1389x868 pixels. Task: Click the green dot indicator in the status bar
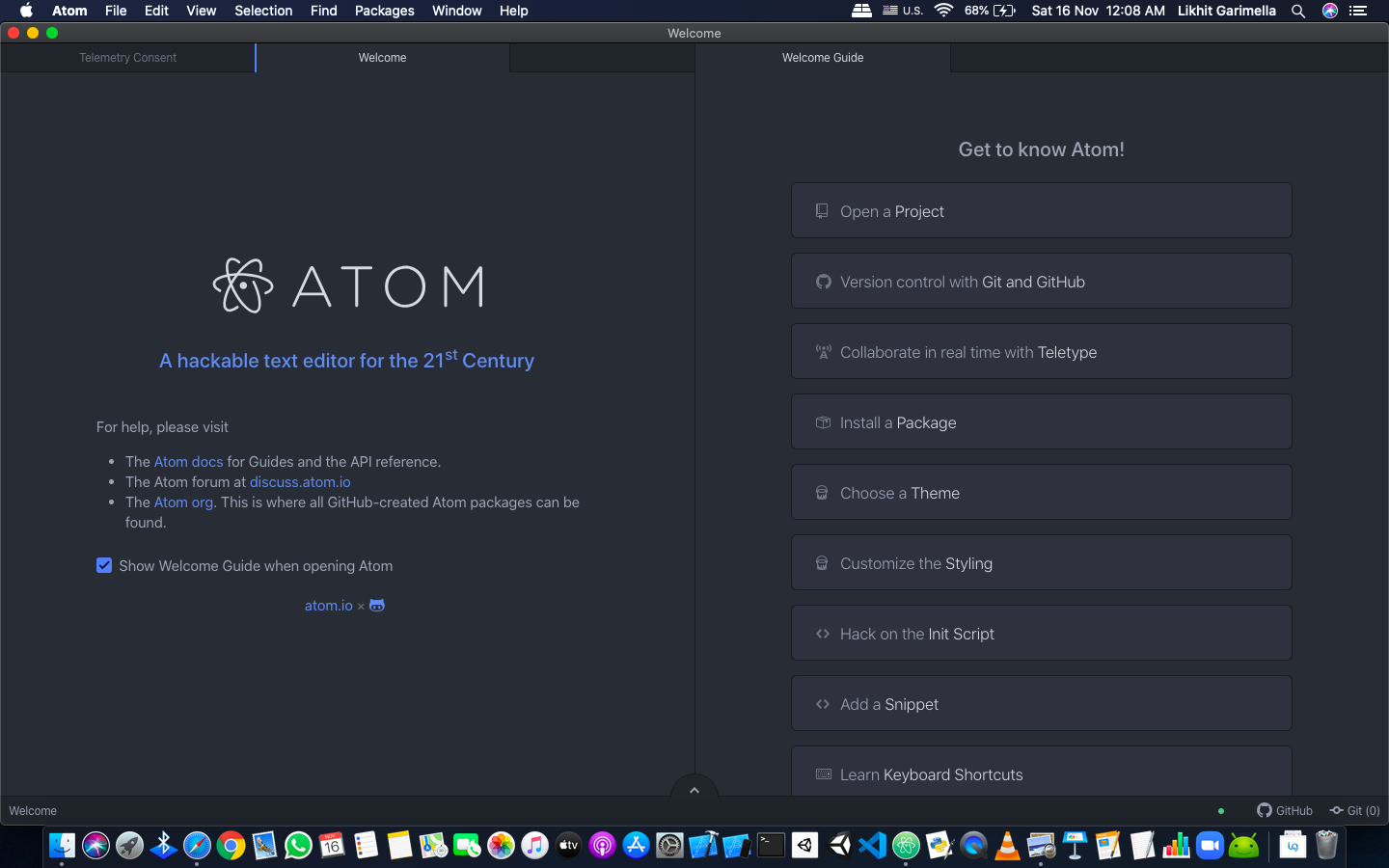coord(1221,811)
